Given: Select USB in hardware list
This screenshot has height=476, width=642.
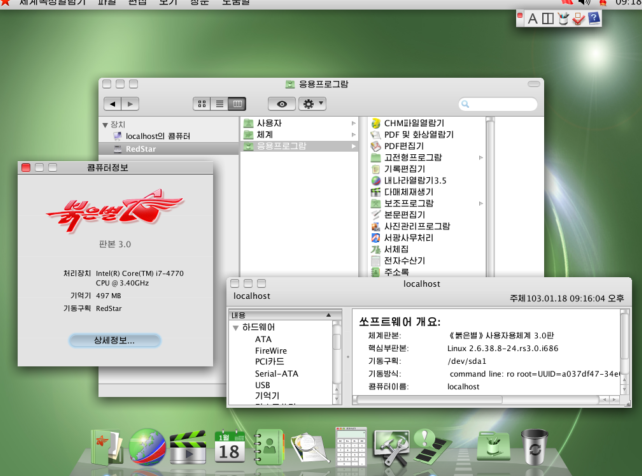Looking at the screenshot, I should coord(262,385).
